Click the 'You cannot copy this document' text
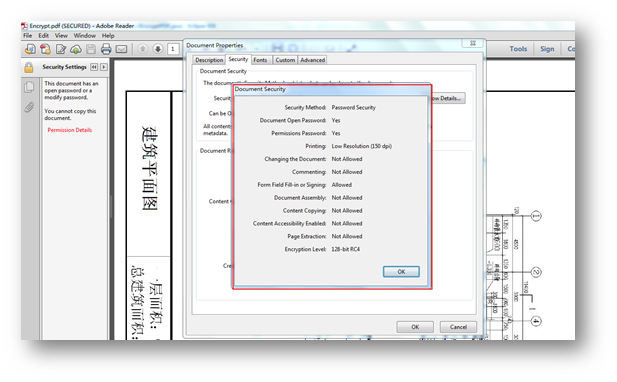Screen dimensions: 617x382 click(70, 115)
